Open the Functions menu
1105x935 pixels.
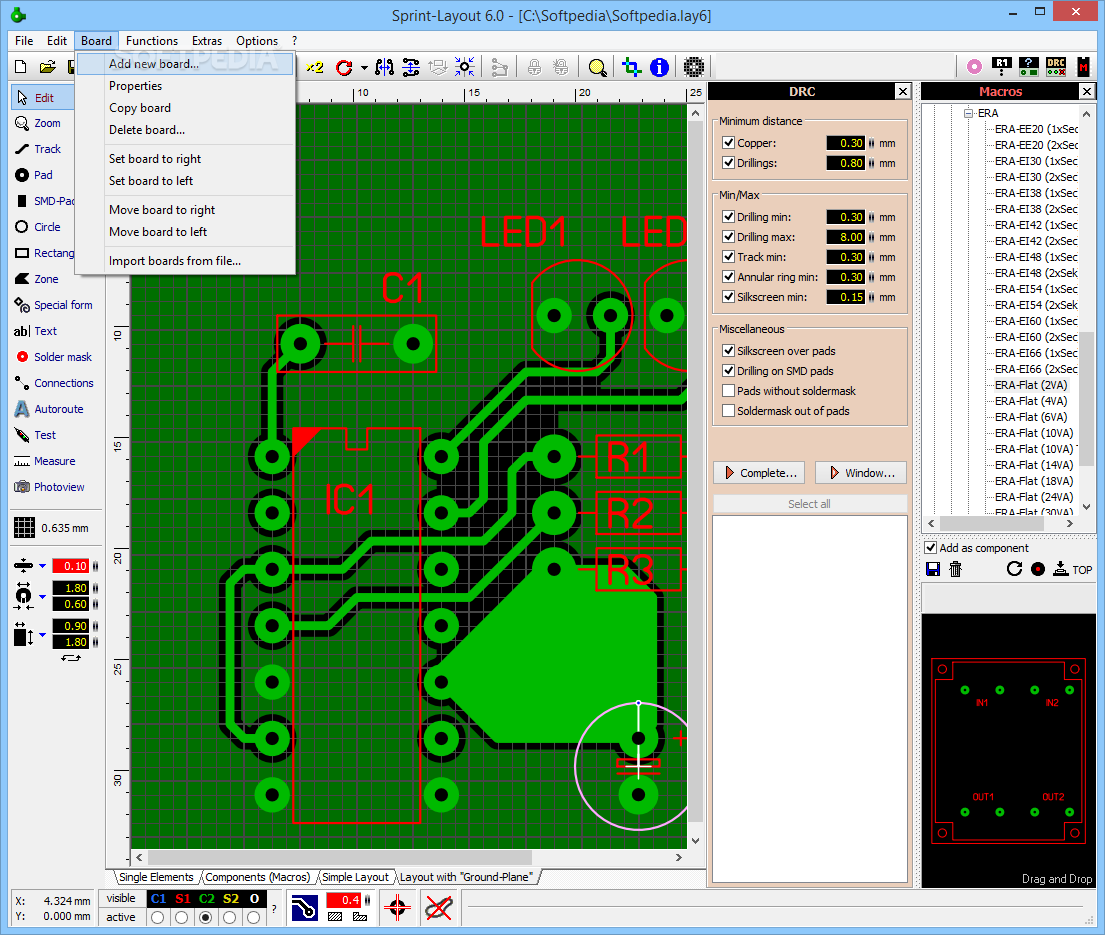click(152, 41)
